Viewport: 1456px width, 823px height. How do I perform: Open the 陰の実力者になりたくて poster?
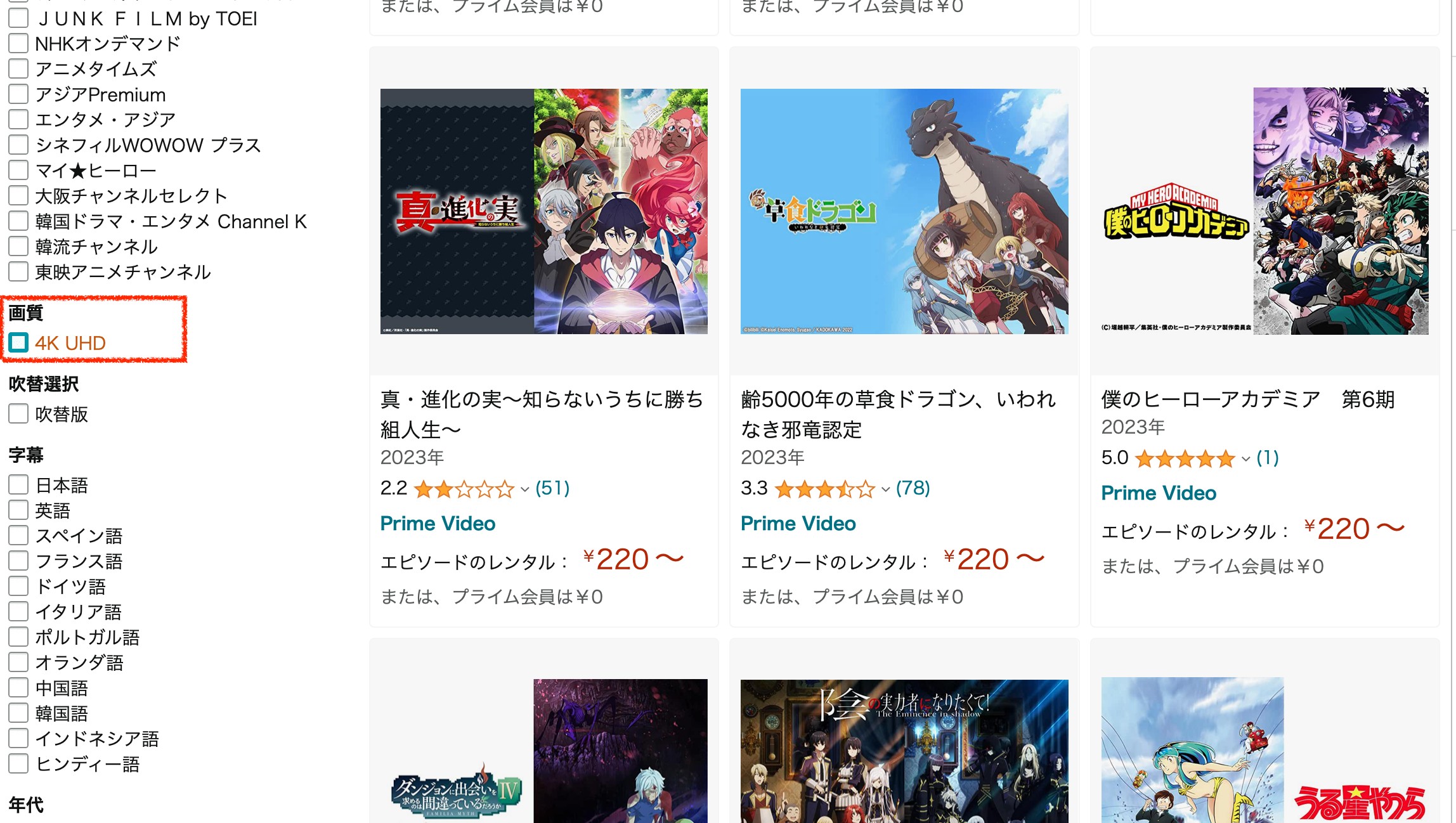tap(904, 751)
